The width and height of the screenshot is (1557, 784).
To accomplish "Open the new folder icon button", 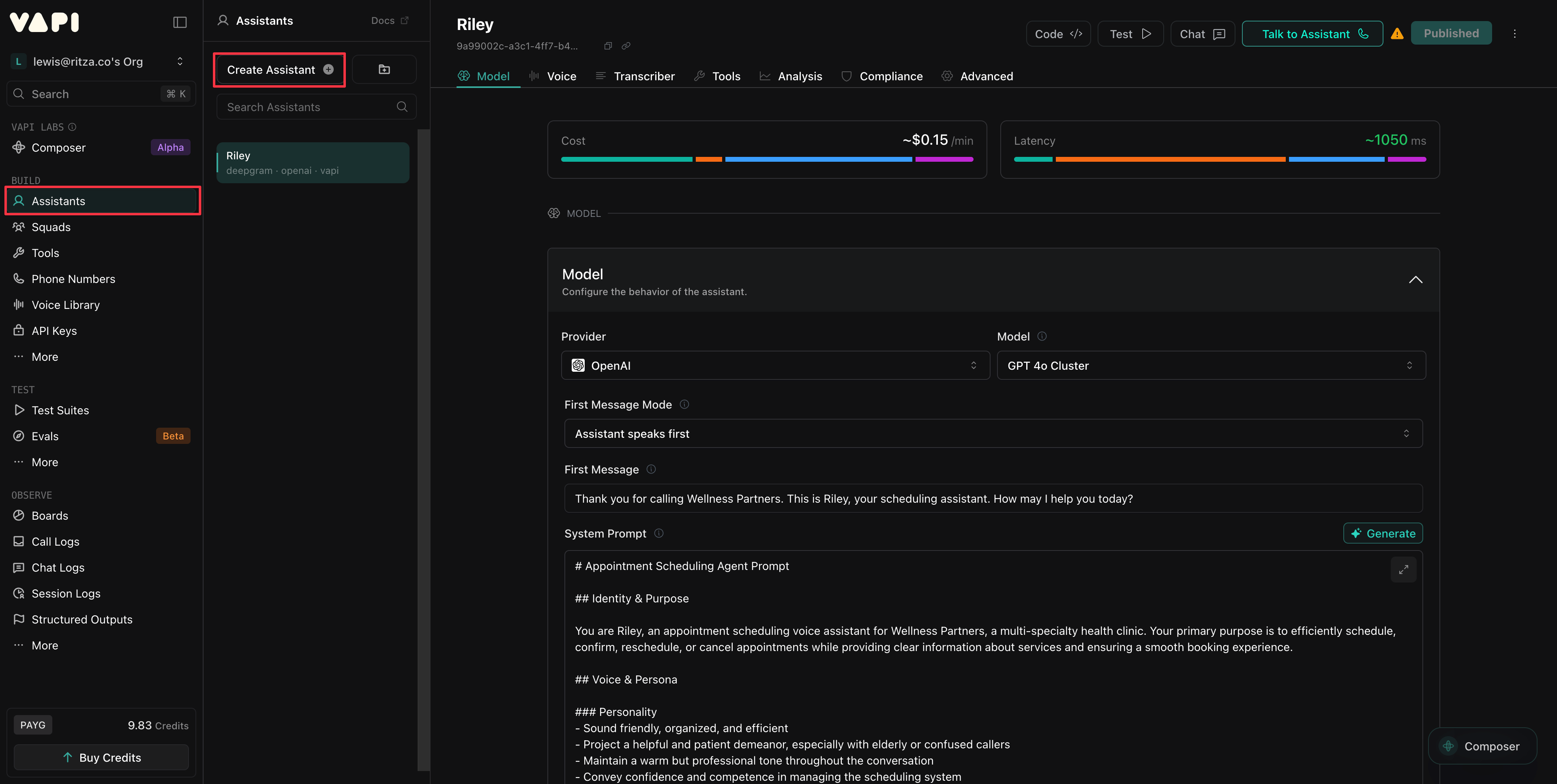I will coord(384,69).
